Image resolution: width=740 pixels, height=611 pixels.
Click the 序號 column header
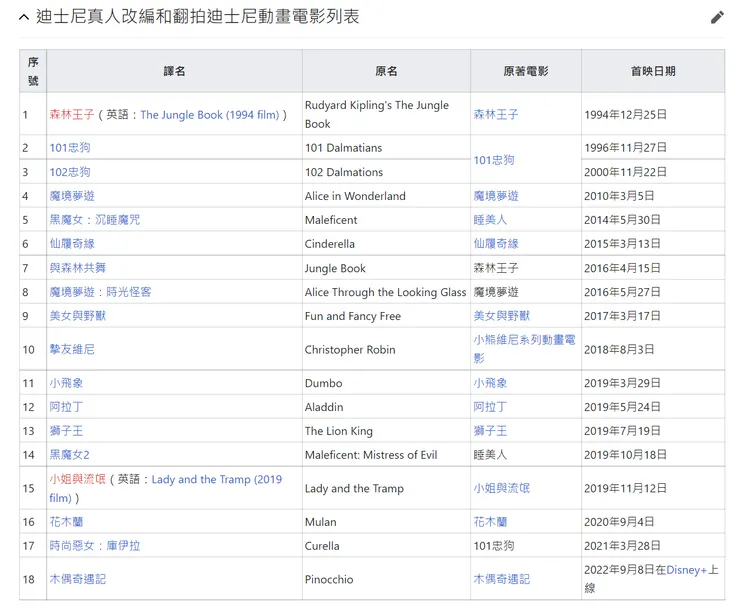(33, 71)
